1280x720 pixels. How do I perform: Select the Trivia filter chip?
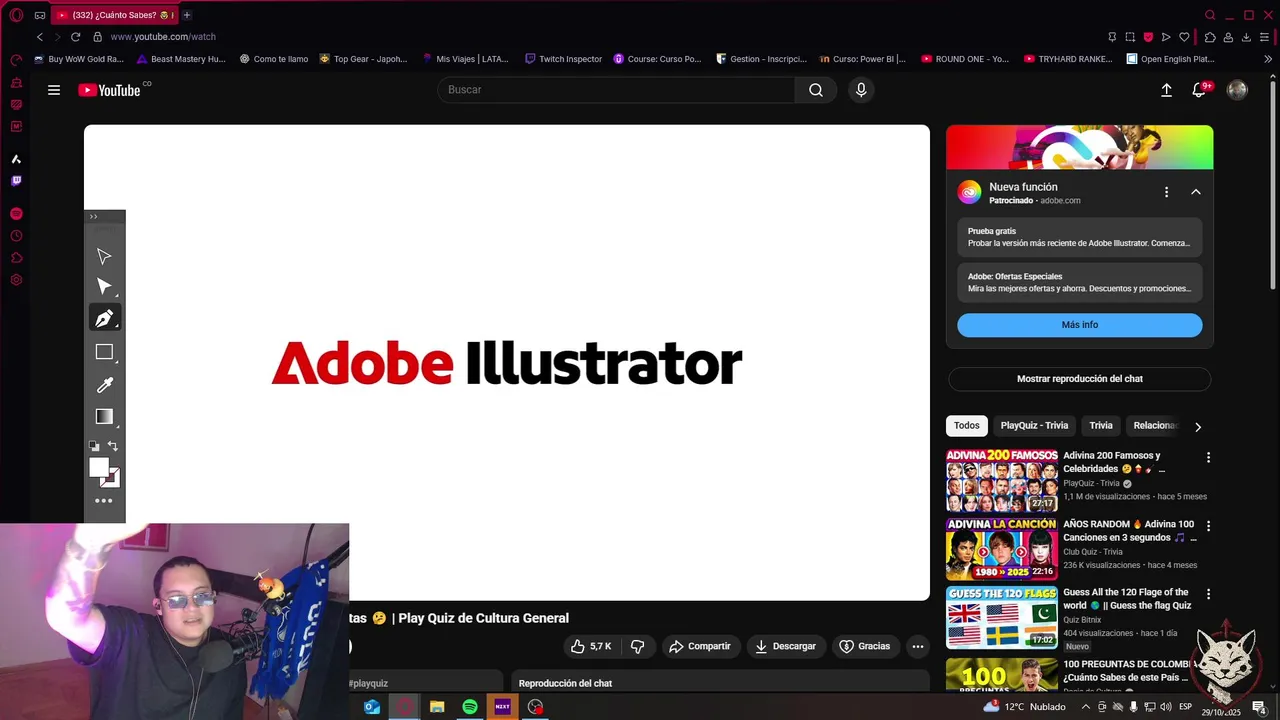coord(1101,426)
